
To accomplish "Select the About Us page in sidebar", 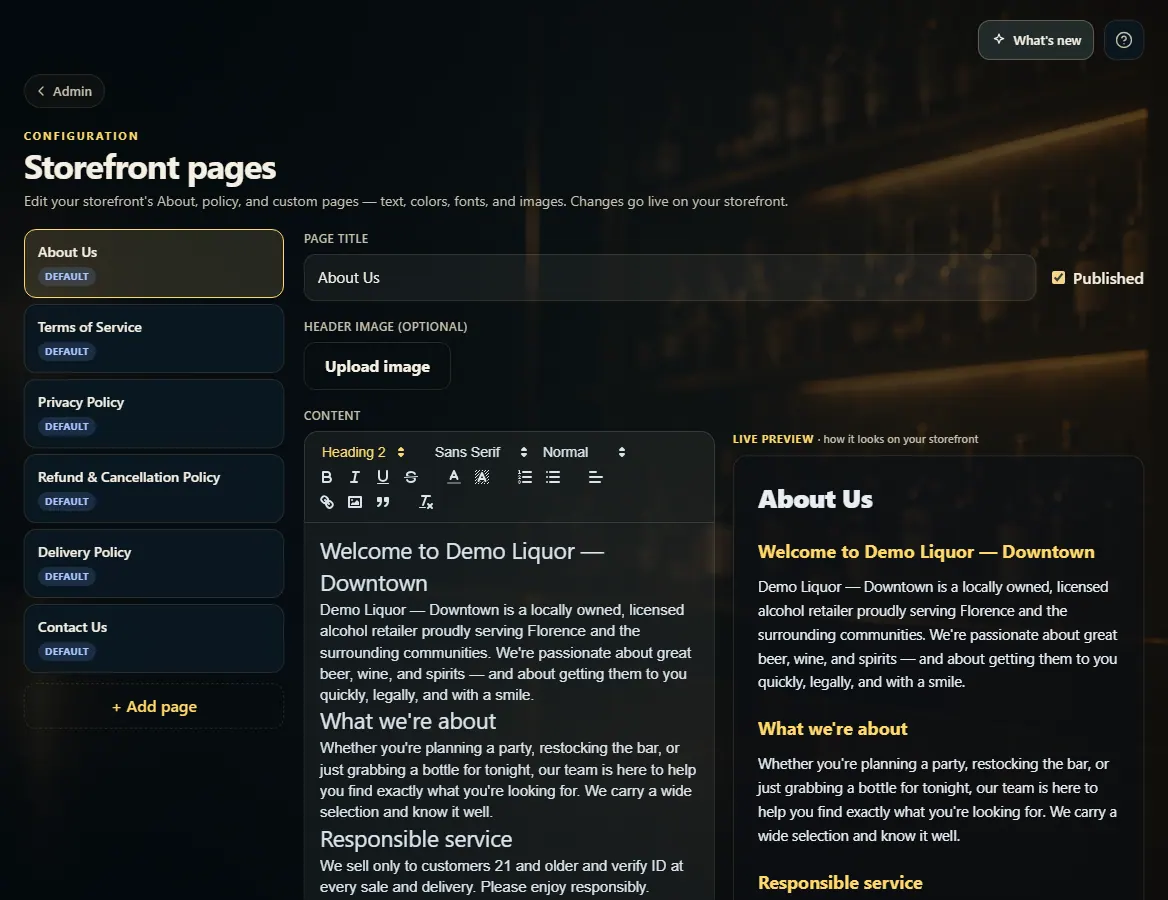I will click(153, 263).
